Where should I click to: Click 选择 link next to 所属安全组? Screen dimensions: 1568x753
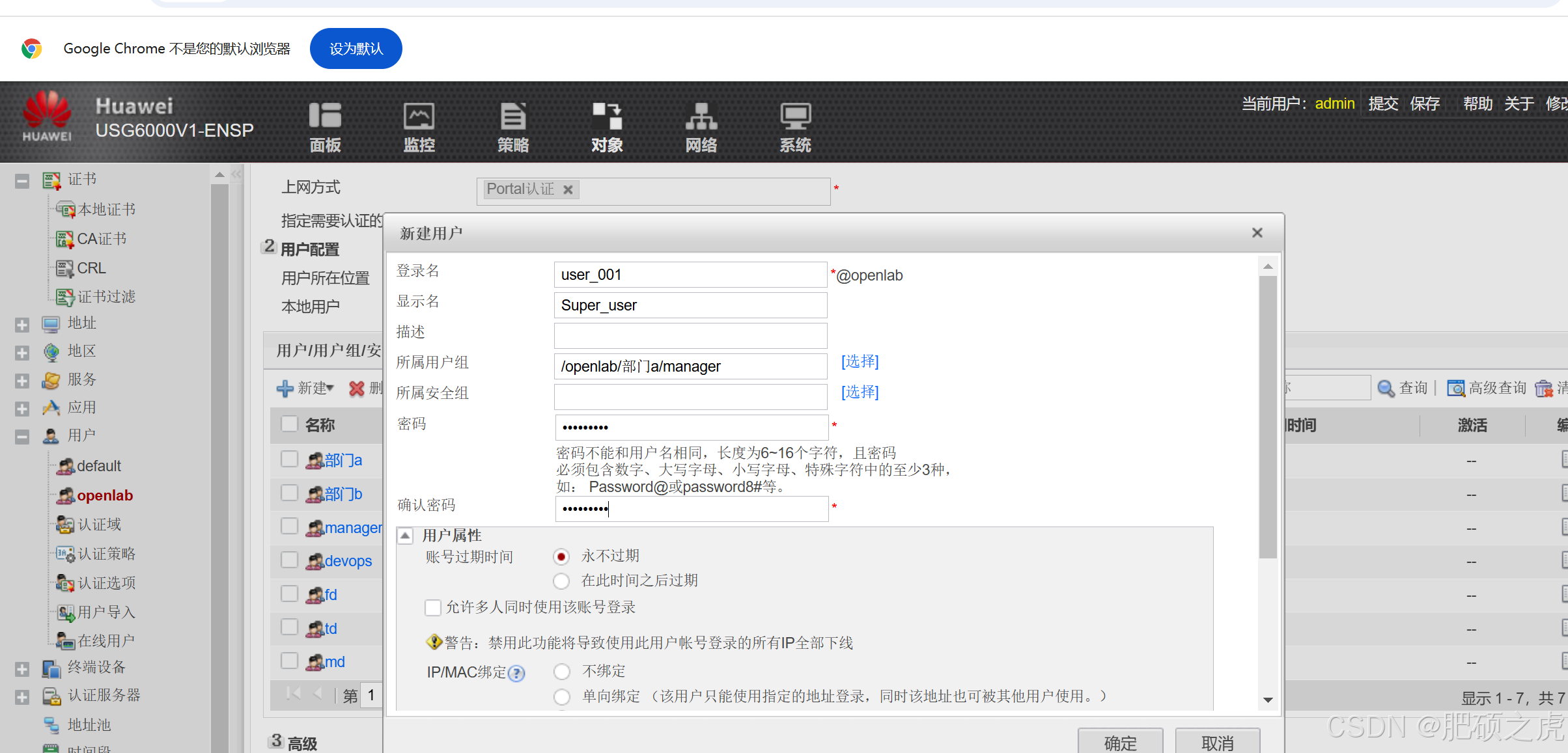(x=860, y=392)
